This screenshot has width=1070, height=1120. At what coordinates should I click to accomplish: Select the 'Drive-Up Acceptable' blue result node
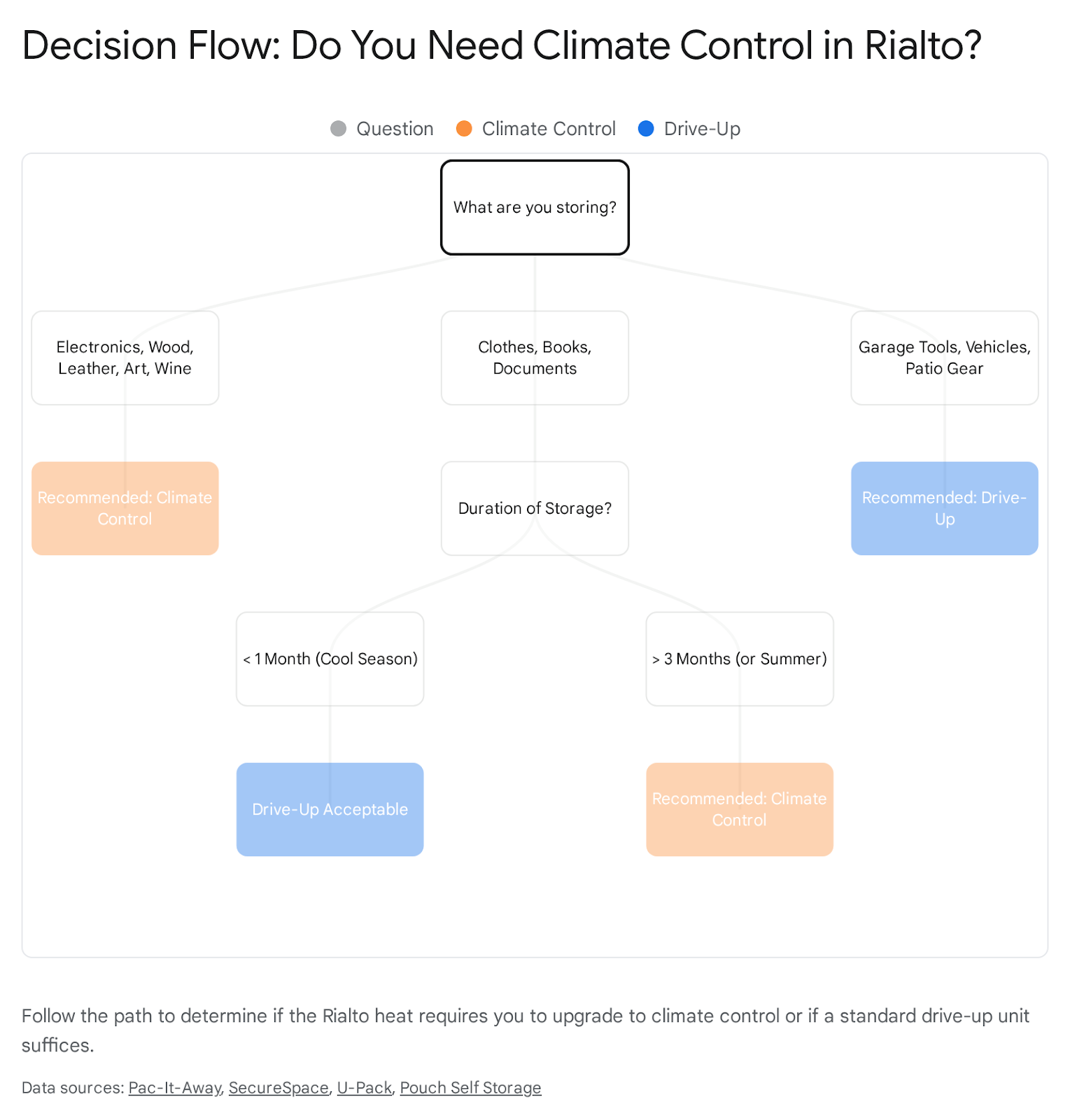[330, 809]
